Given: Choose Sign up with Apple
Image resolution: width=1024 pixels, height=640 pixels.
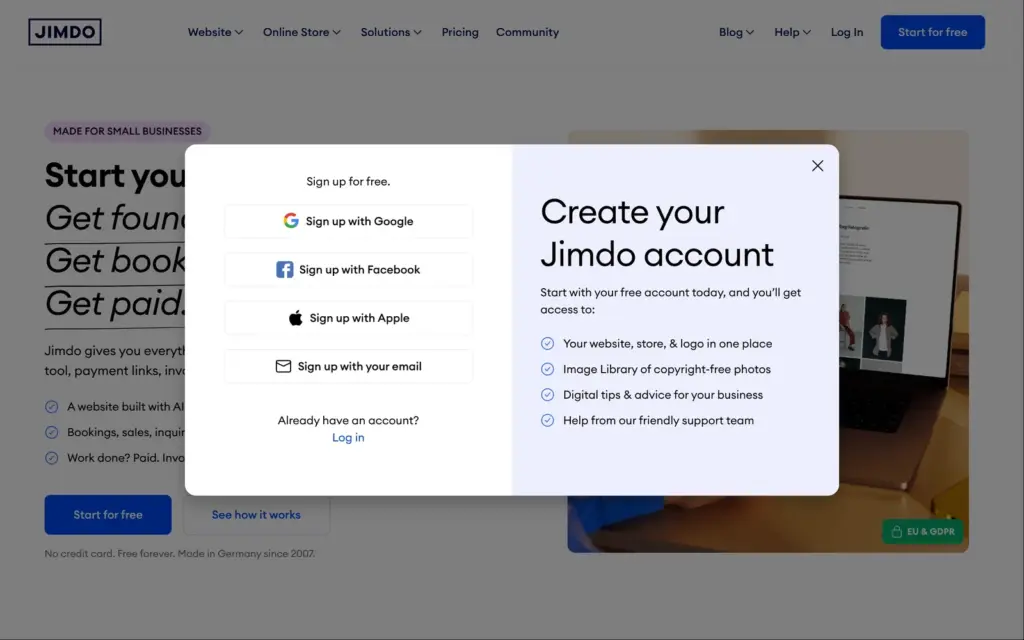Looking at the screenshot, I should click(x=348, y=318).
